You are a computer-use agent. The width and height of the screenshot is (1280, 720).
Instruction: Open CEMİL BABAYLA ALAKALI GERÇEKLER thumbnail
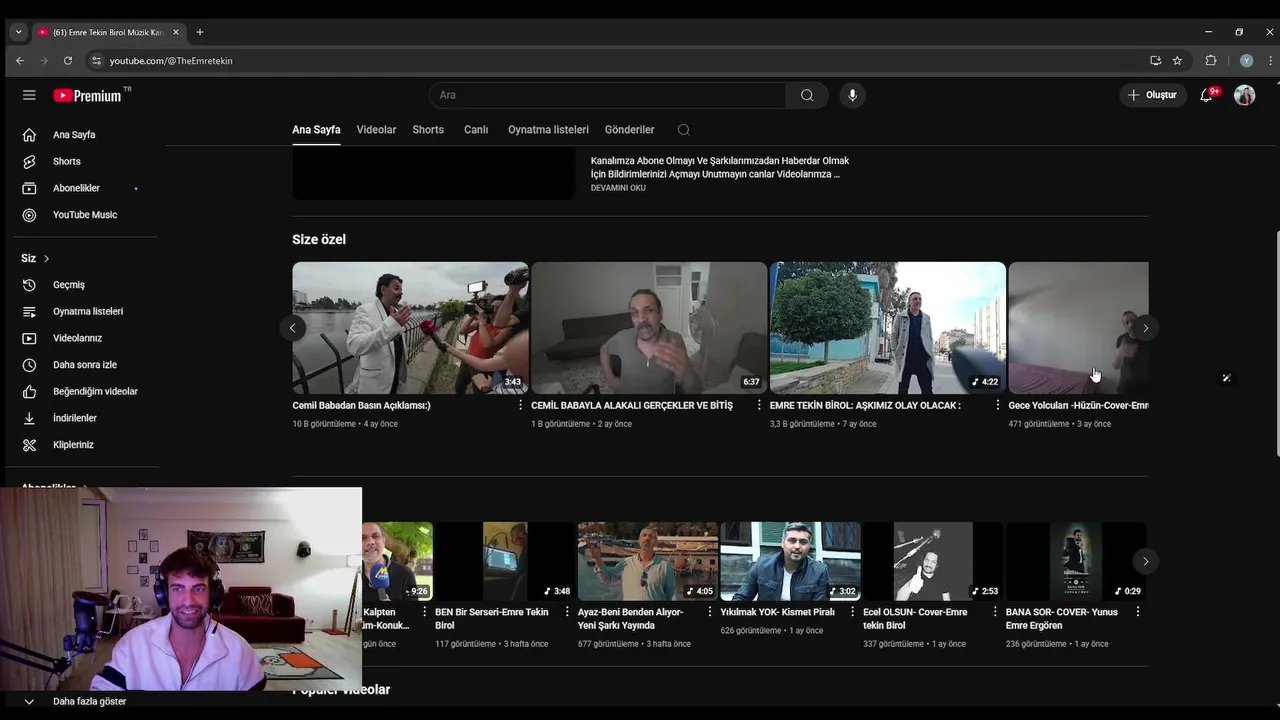pos(649,328)
